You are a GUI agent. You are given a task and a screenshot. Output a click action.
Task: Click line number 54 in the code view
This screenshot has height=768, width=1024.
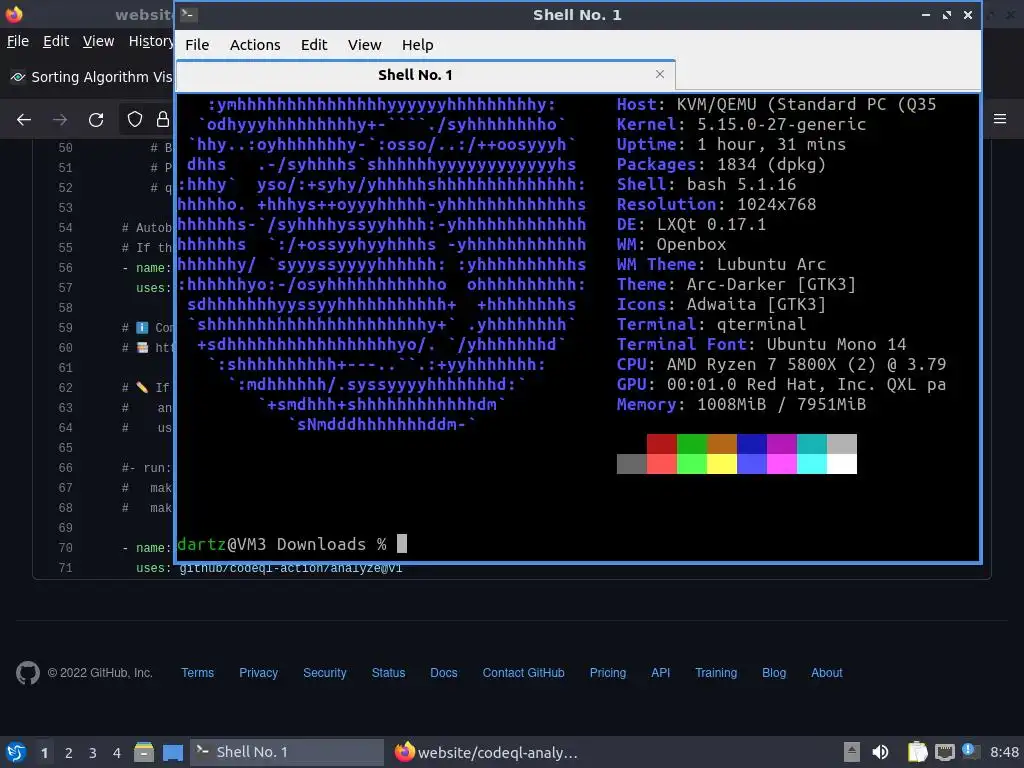(65, 228)
